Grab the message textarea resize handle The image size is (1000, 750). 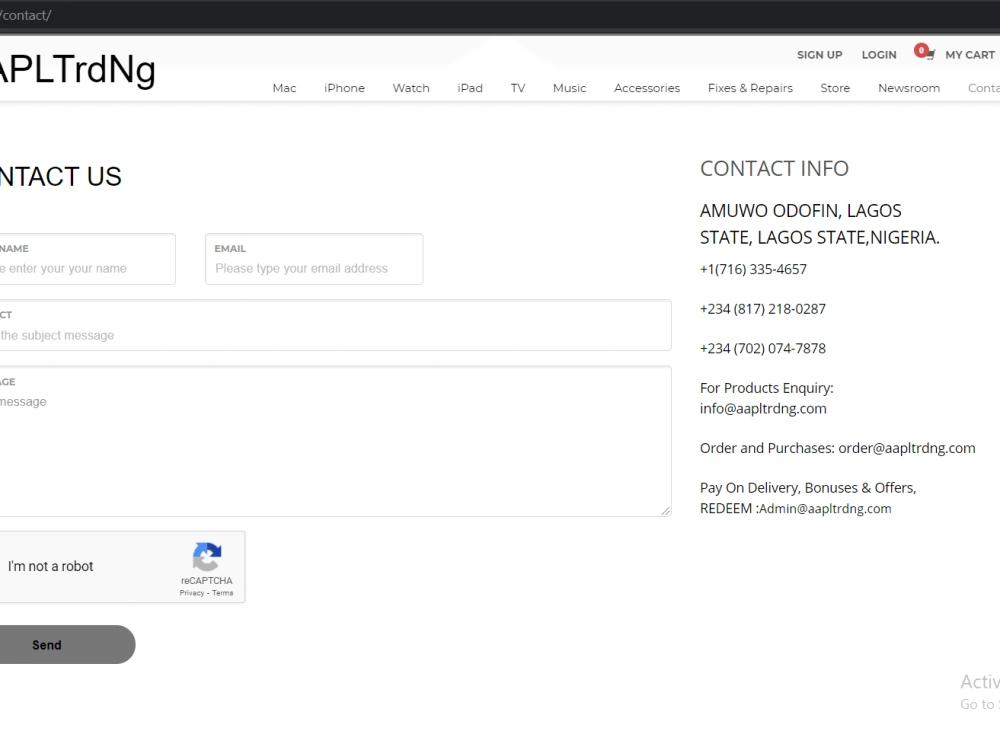tap(666, 511)
